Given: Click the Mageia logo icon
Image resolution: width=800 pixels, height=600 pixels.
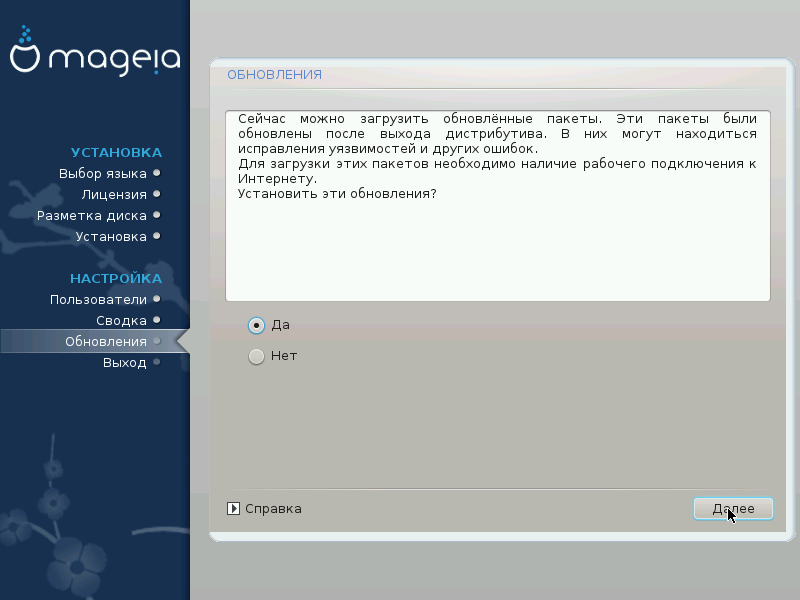Looking at the screenshot, I should coord(24,49).
